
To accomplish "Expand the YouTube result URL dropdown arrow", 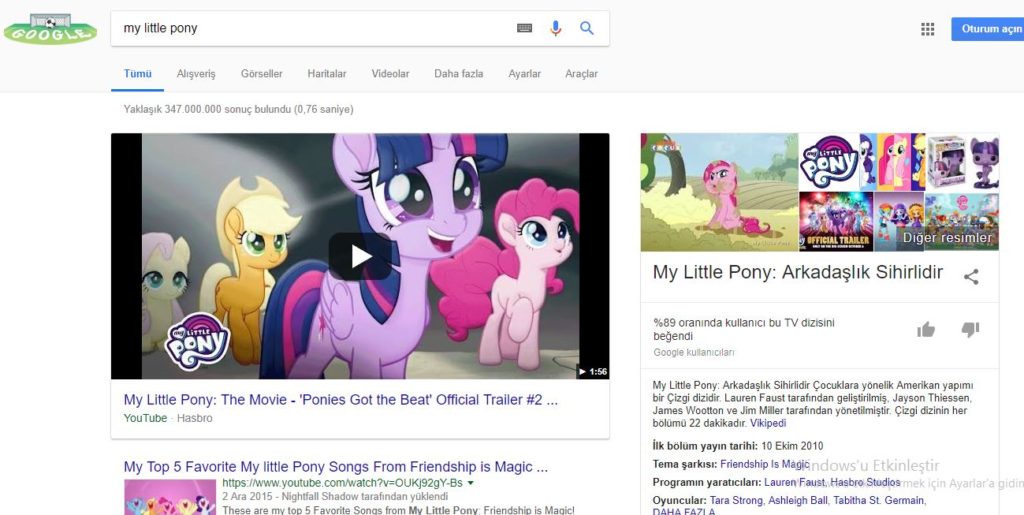I will [x=470, y=483].
